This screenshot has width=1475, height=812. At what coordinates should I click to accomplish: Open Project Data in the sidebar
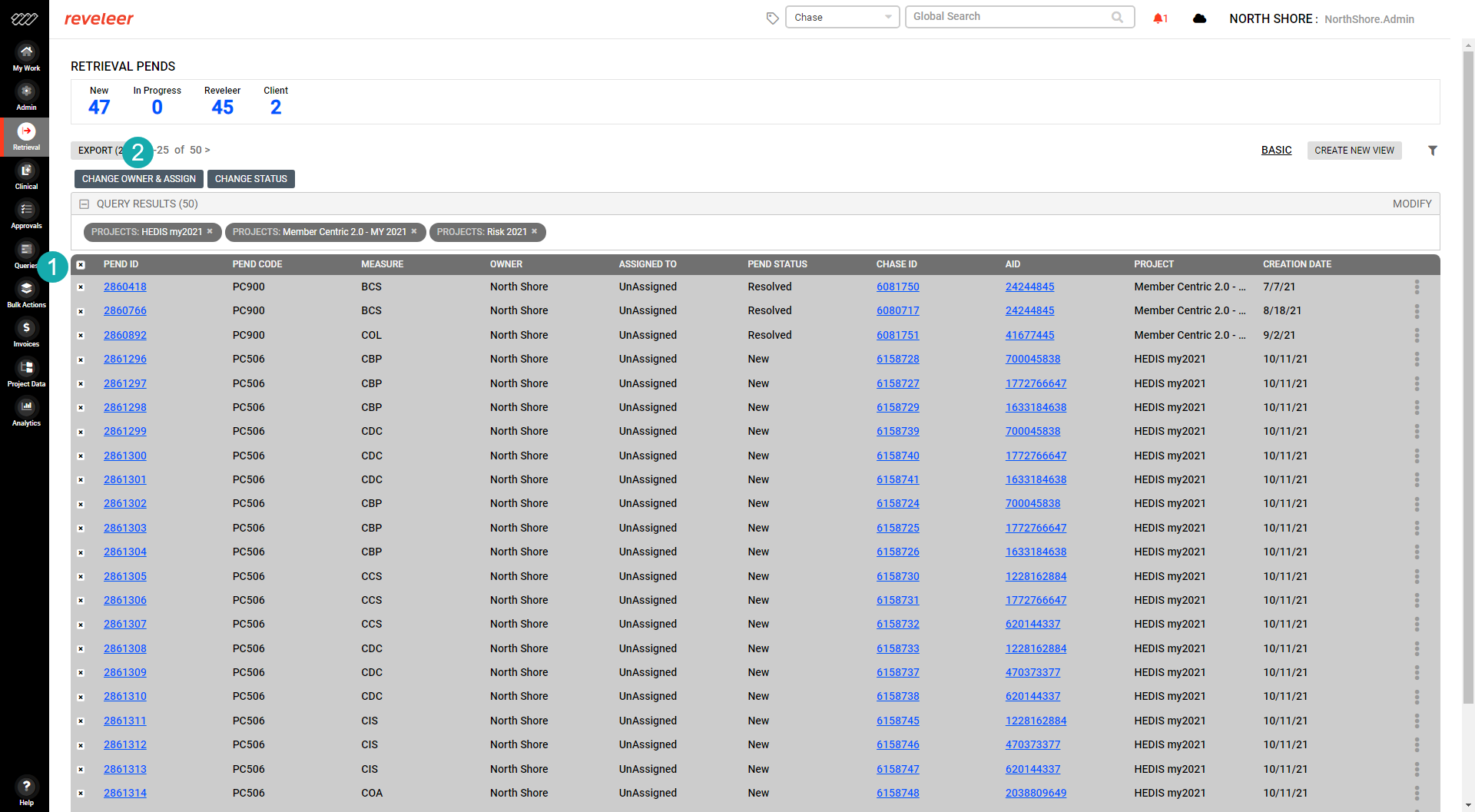26,373
